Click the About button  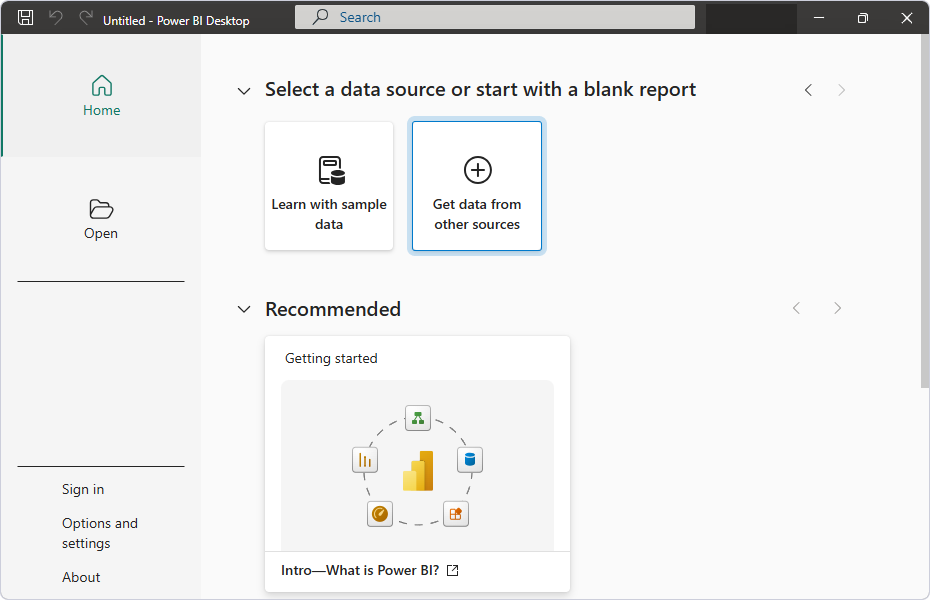(81, 577)
